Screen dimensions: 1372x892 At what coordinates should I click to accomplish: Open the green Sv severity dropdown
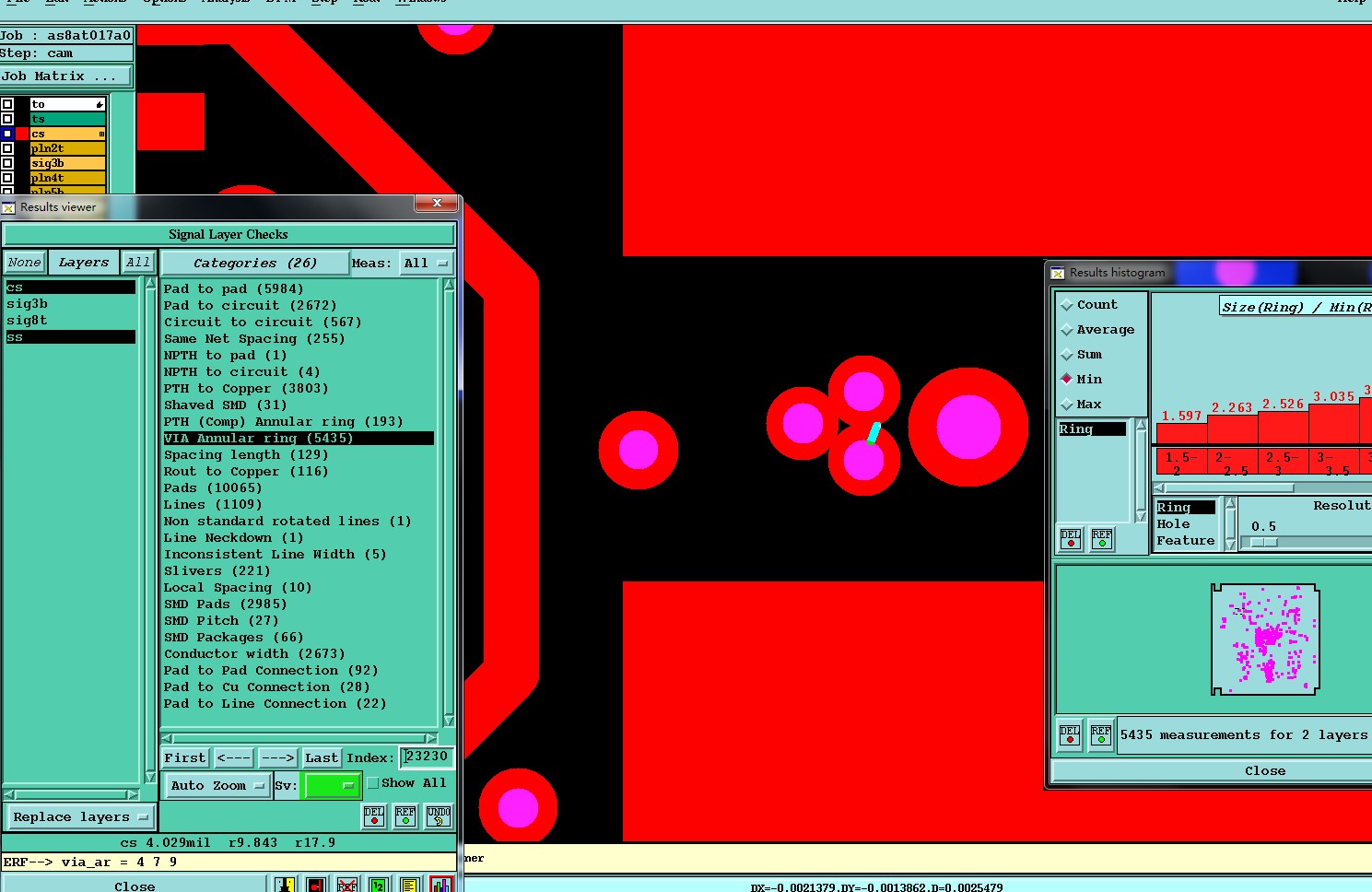331,786
